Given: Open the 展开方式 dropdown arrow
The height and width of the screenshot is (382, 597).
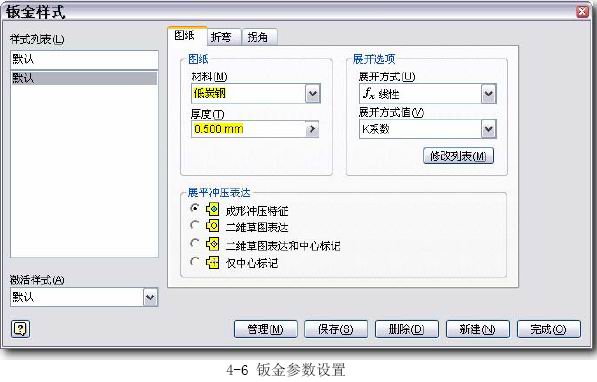Looking at the screenshot, I should pos(488,94).
